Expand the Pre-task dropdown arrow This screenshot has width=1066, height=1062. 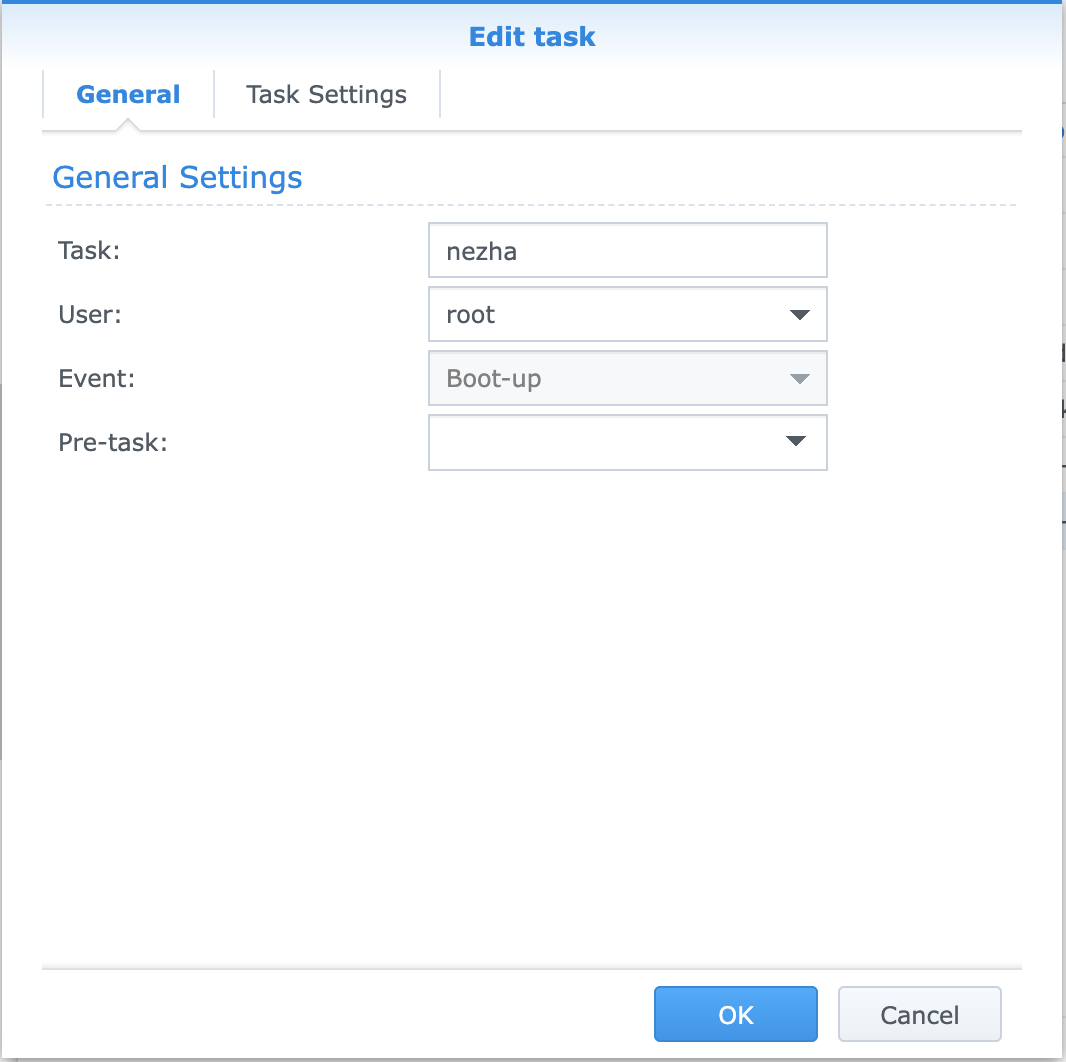tap(796, 442)
